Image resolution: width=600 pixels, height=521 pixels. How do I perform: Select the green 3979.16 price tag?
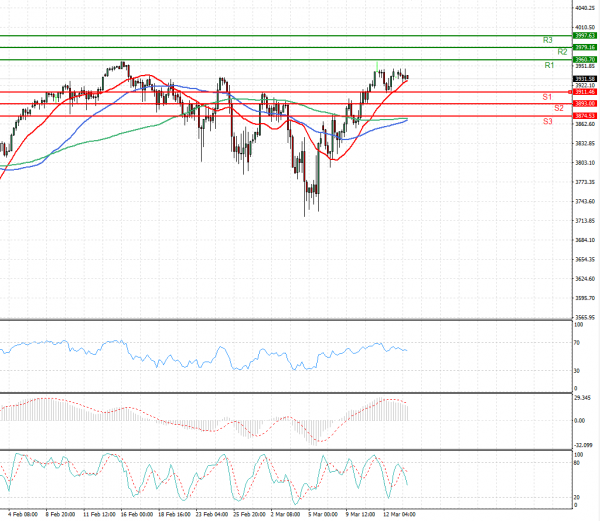pyautogui.click(x=585, y=47)
